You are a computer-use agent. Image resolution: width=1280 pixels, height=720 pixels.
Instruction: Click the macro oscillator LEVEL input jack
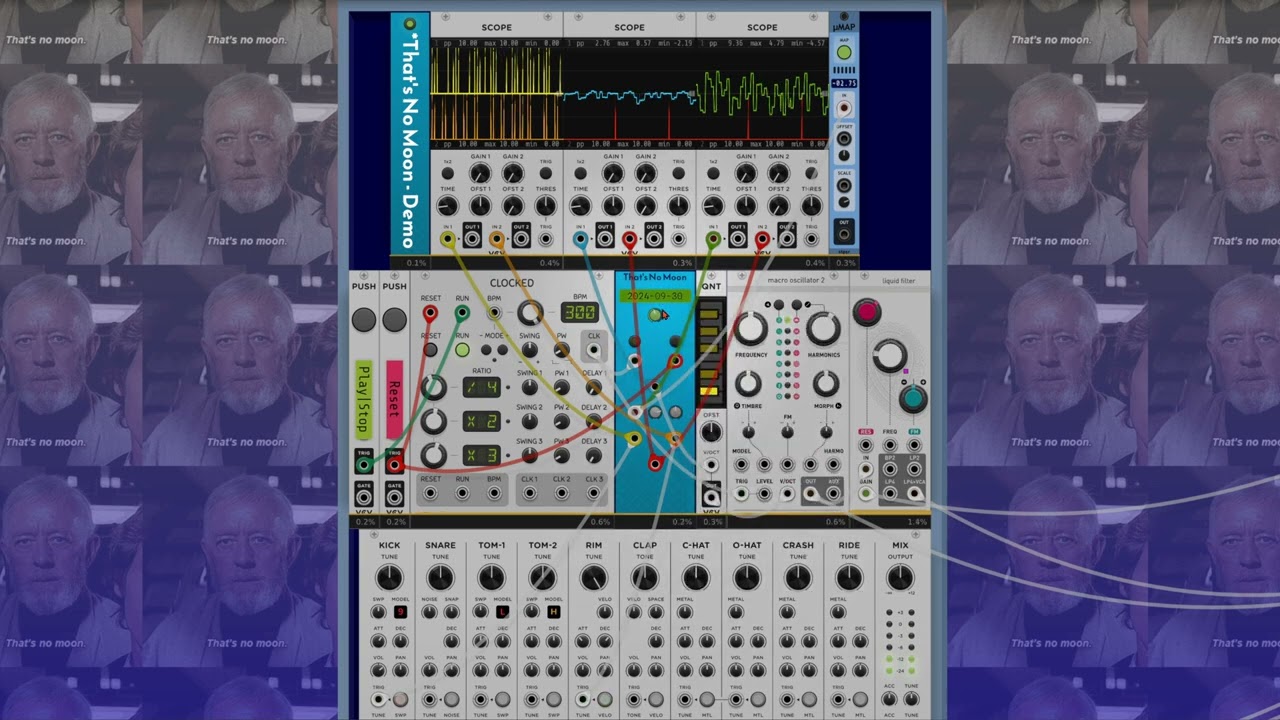(x=765, y=494)
